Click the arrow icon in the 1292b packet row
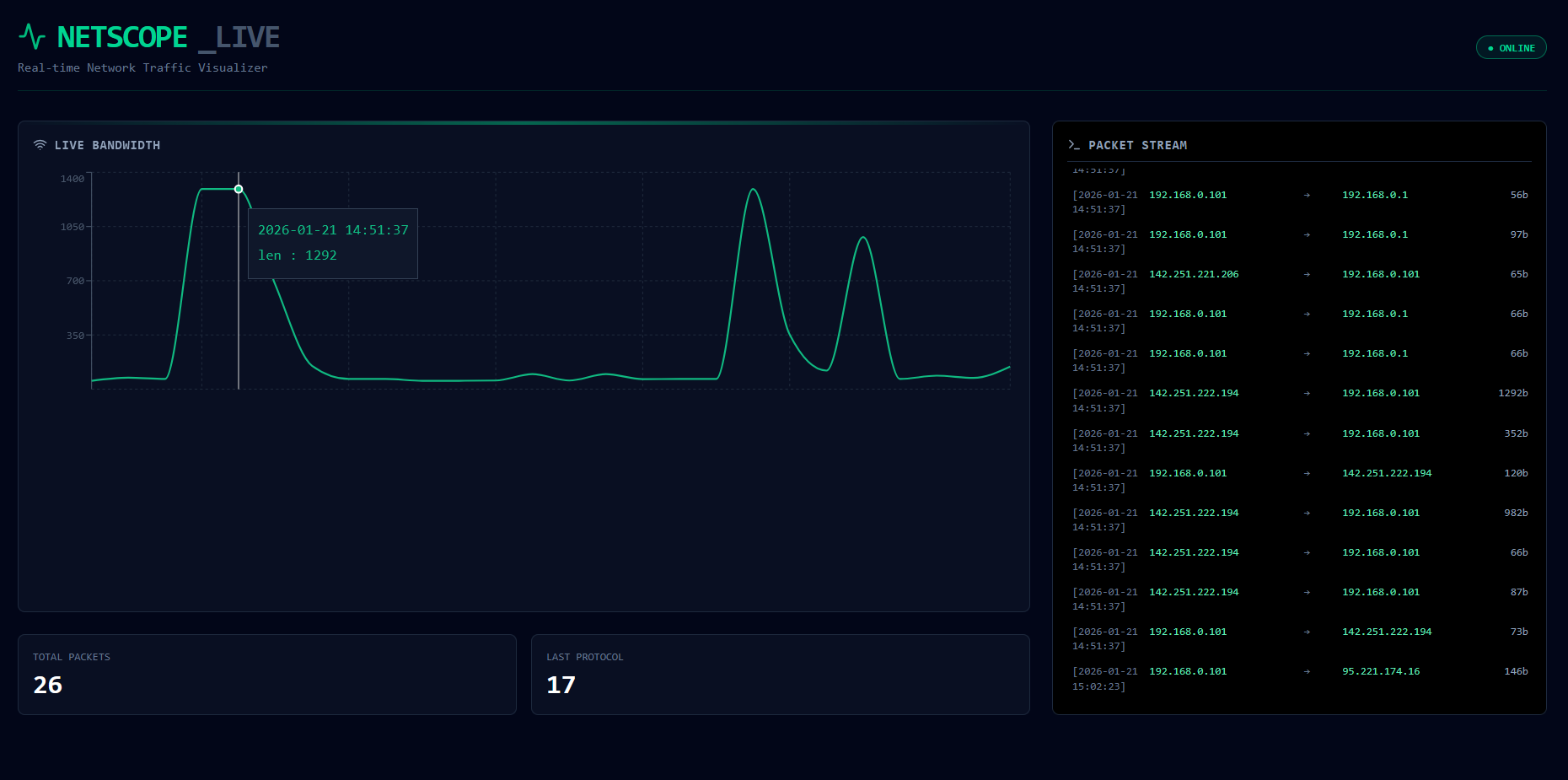Screen dimensions: 1568x780 click(1307, 394)
